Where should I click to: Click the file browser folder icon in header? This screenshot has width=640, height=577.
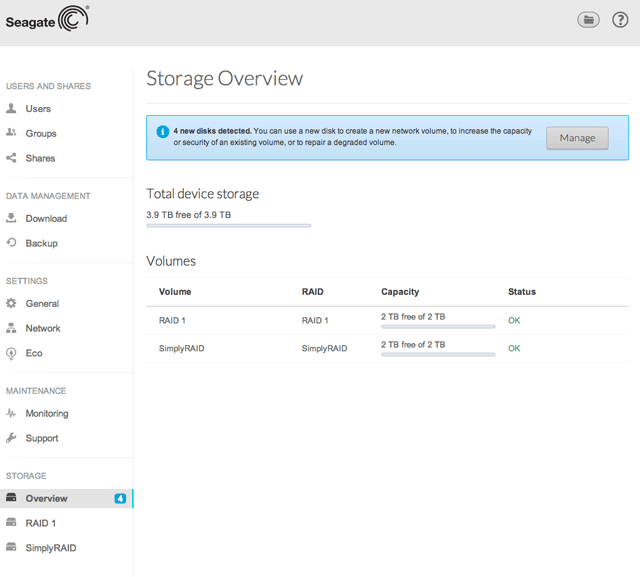click(x=588, y=20)
